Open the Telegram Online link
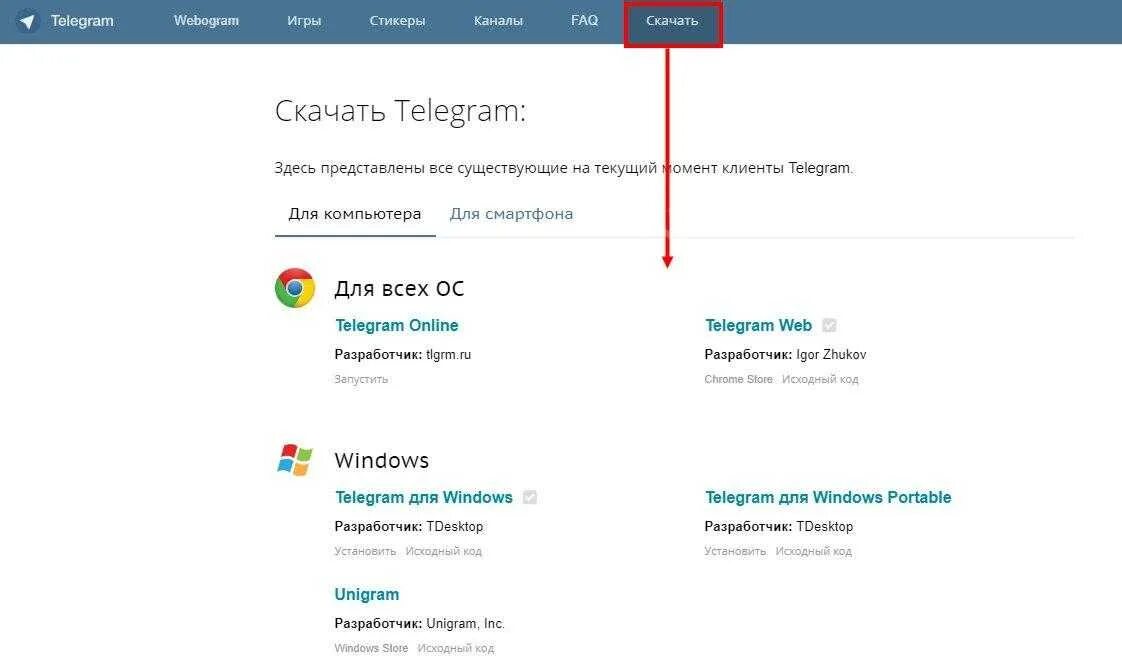The image size is (1122, 665). click(396, 325)
